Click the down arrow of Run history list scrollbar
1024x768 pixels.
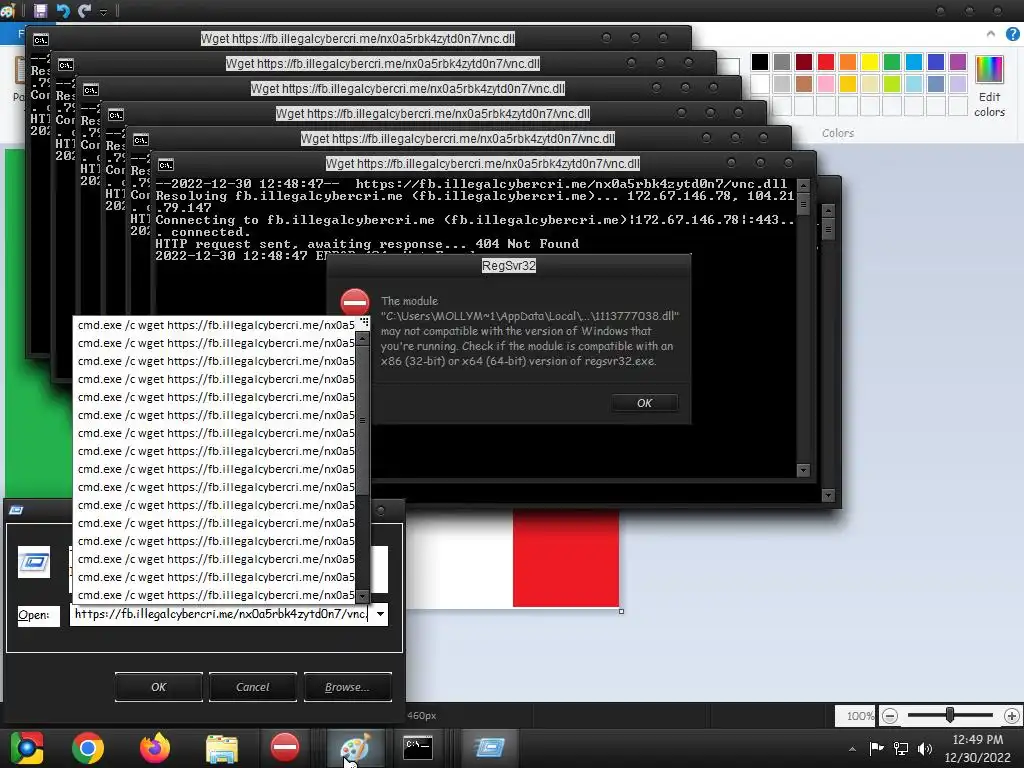[362, 596]
